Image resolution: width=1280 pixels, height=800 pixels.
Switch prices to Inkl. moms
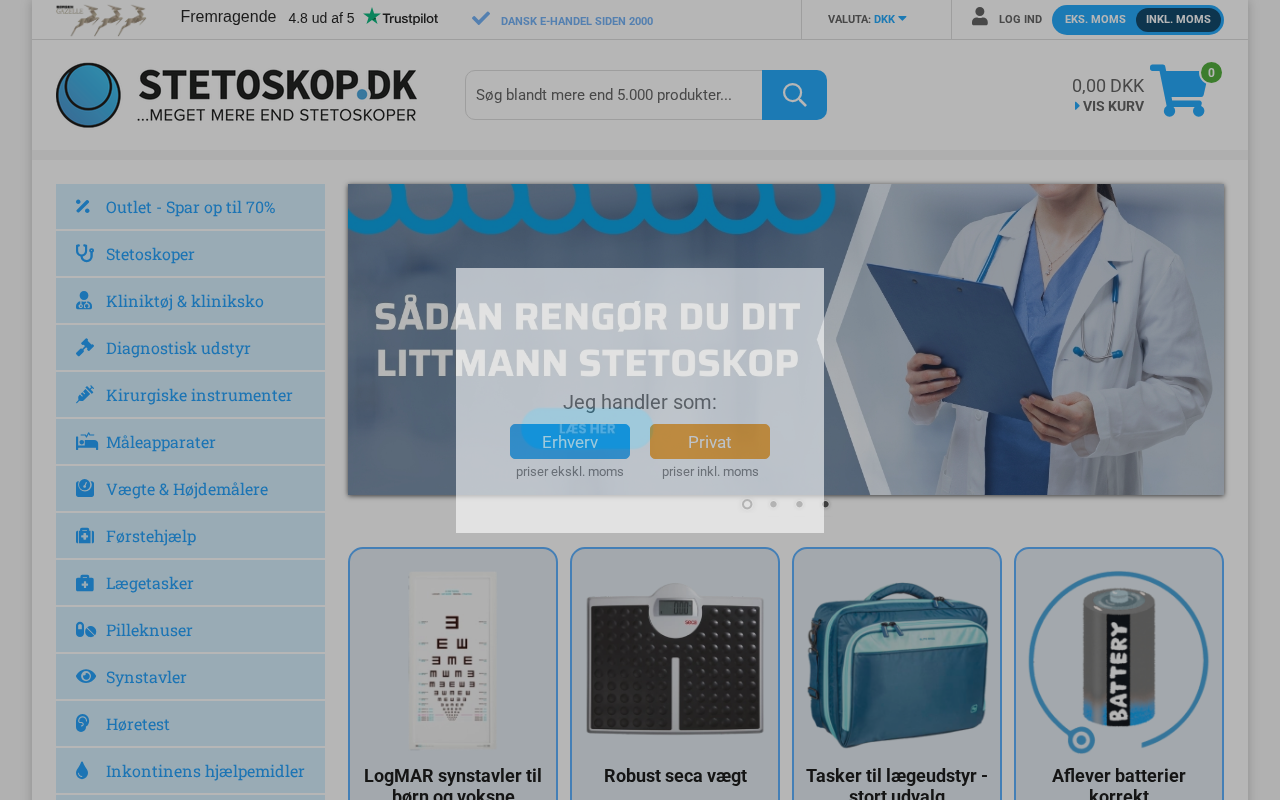(x=1178, y=20)
